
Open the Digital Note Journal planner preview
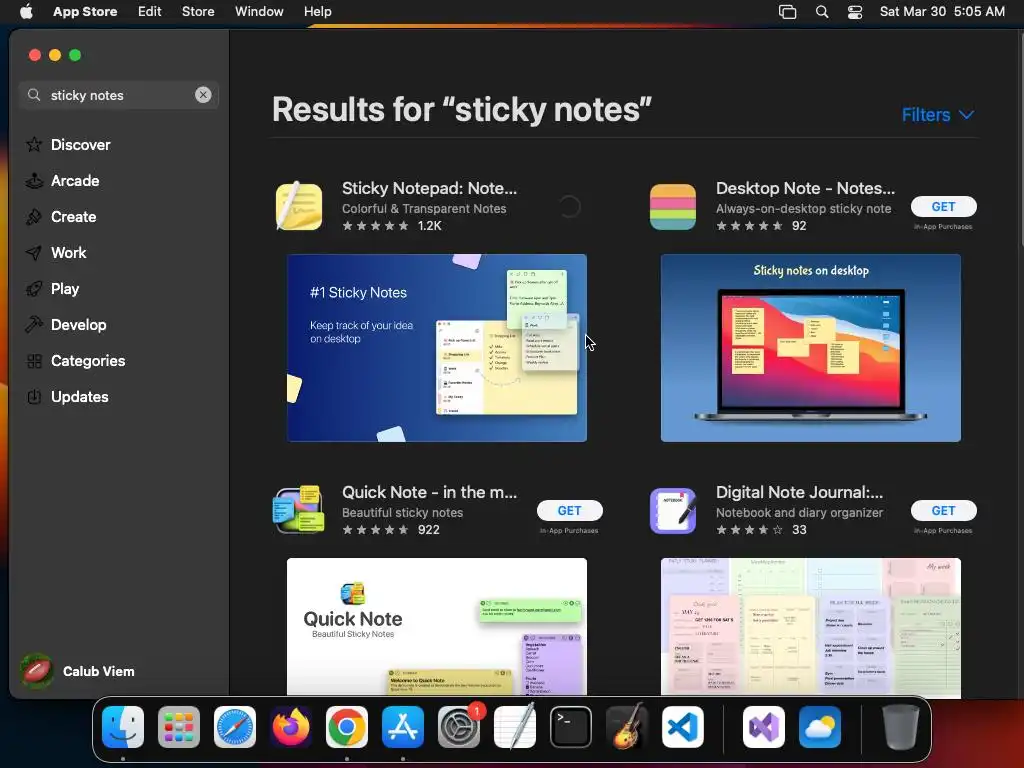click(x=810, y=627)
